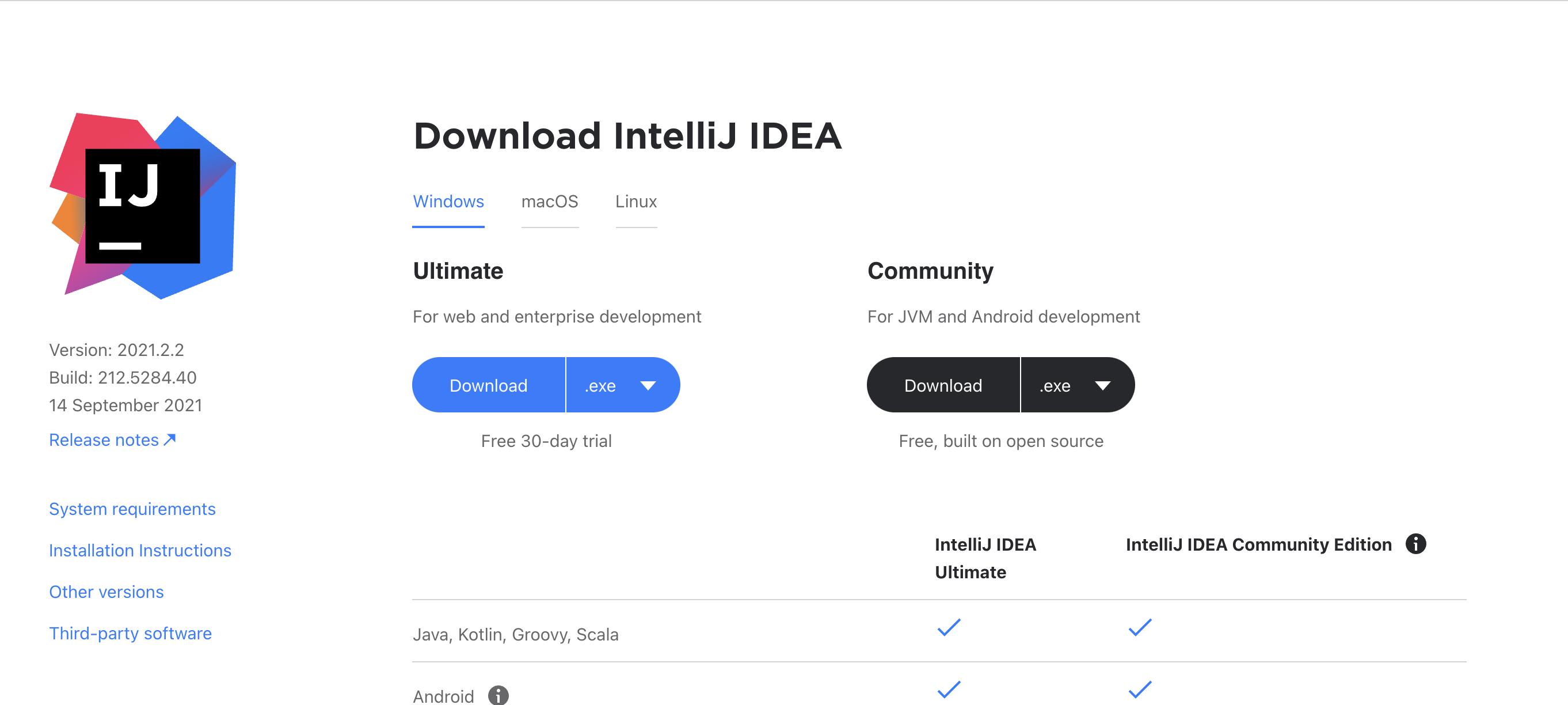1568x705 pixels.
Task: Open Third-party software link
Action: [130, 633]
